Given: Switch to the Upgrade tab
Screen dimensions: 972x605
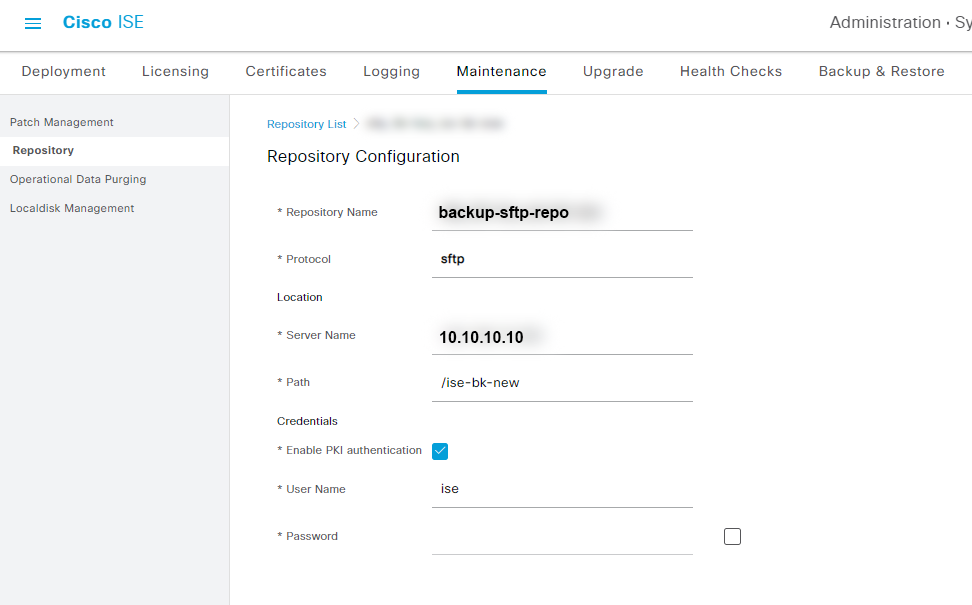Looking at the screenshot, I should pyautogui.click(x=613, y=71).
